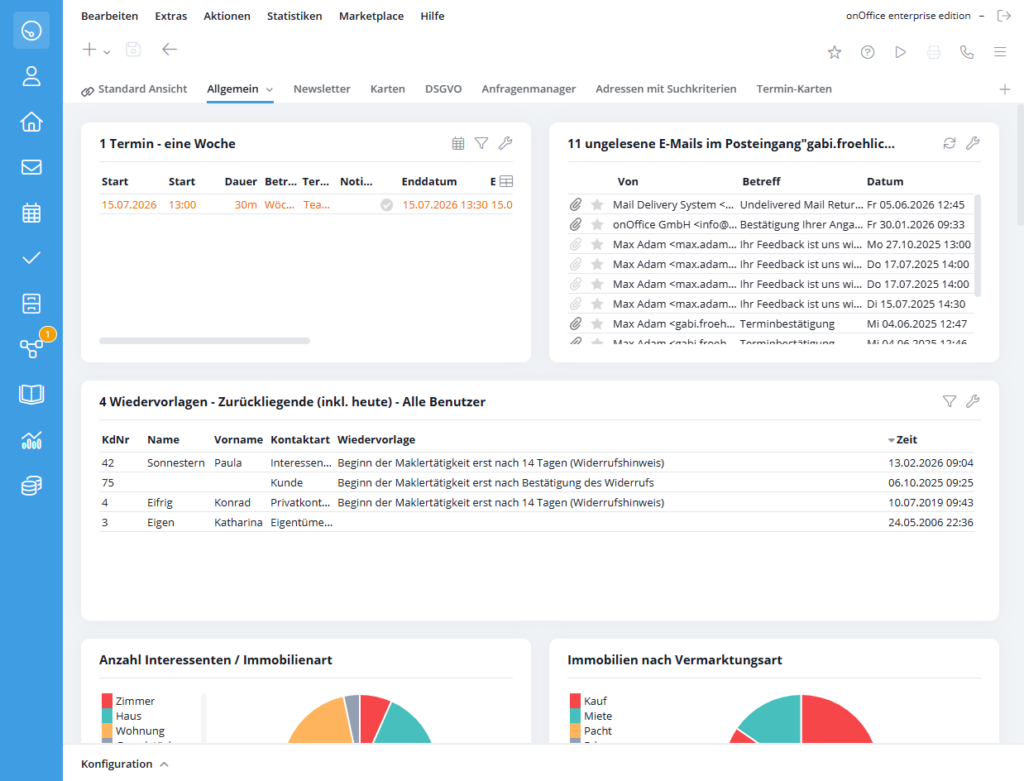Click the play triangle toolbar icon

click(x=901, y=52)
